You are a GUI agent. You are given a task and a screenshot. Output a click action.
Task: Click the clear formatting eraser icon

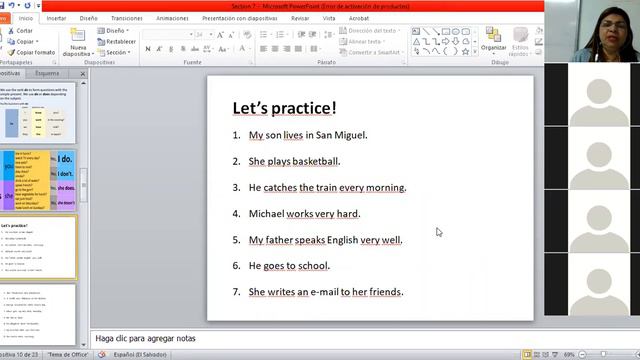[x=247, y=35]
